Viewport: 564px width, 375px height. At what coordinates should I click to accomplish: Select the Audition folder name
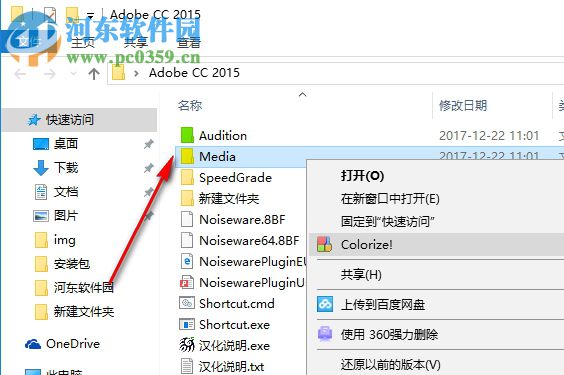click(x=223, y=136)
